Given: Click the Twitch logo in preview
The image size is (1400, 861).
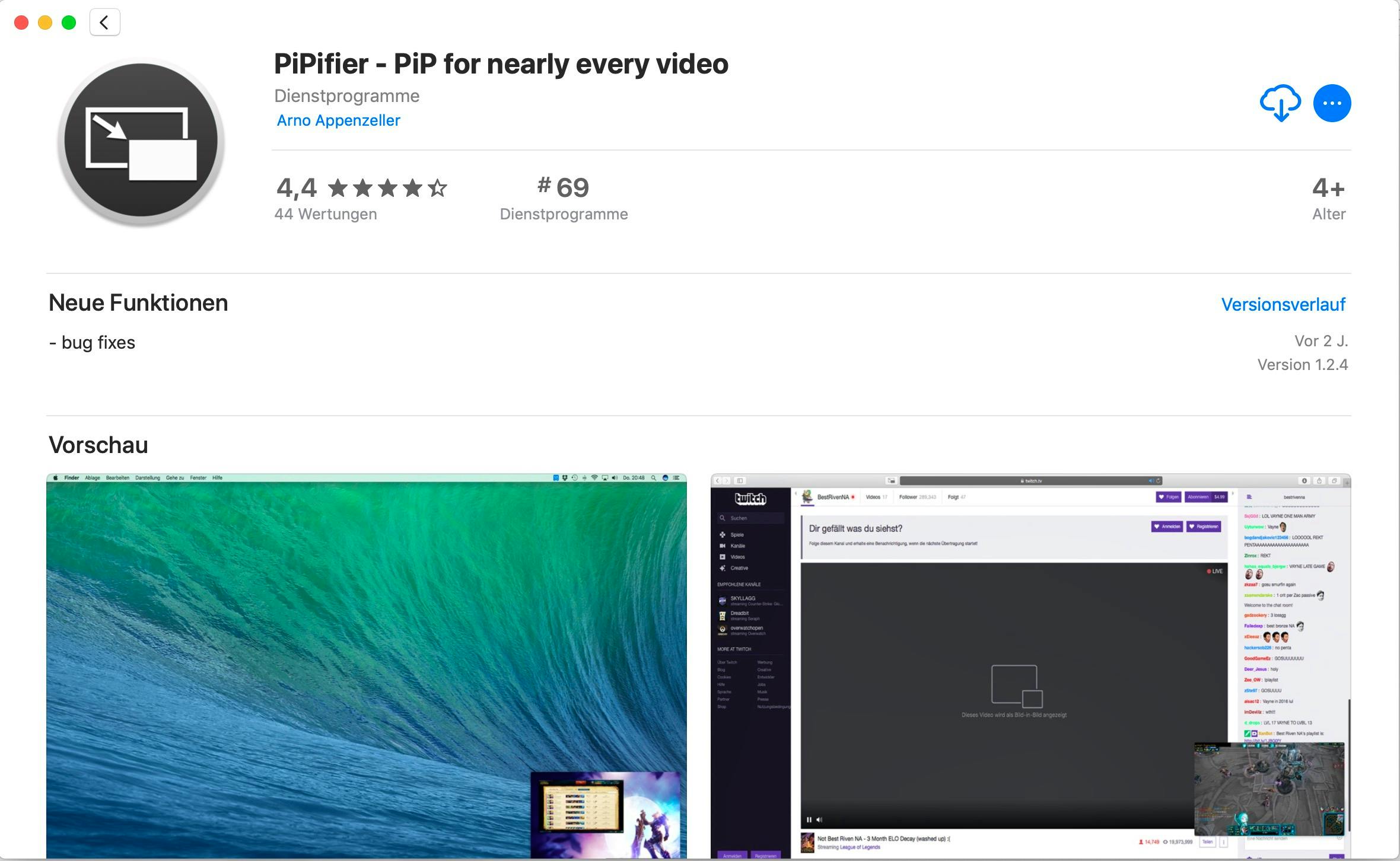Looking at the screenshot, I should click(x=750, y=499).
